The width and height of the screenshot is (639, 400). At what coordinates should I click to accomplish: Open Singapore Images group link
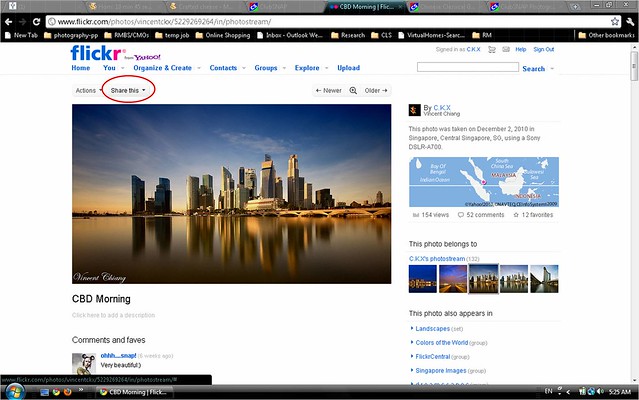(441, 371)
